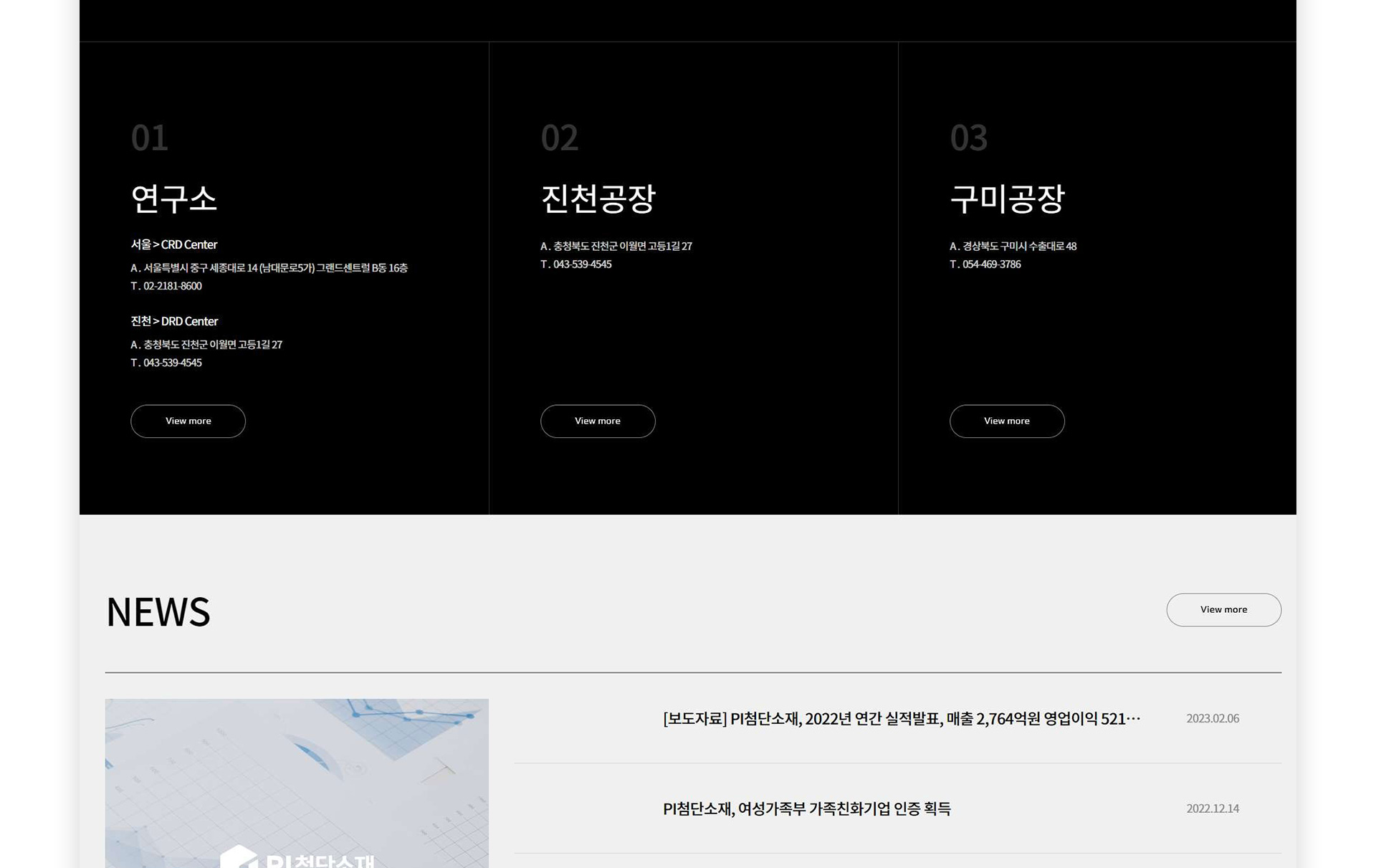Click the 구미공장 phone number 054-469-3786
The image size is (1376, 868).
tap(990, 264)
